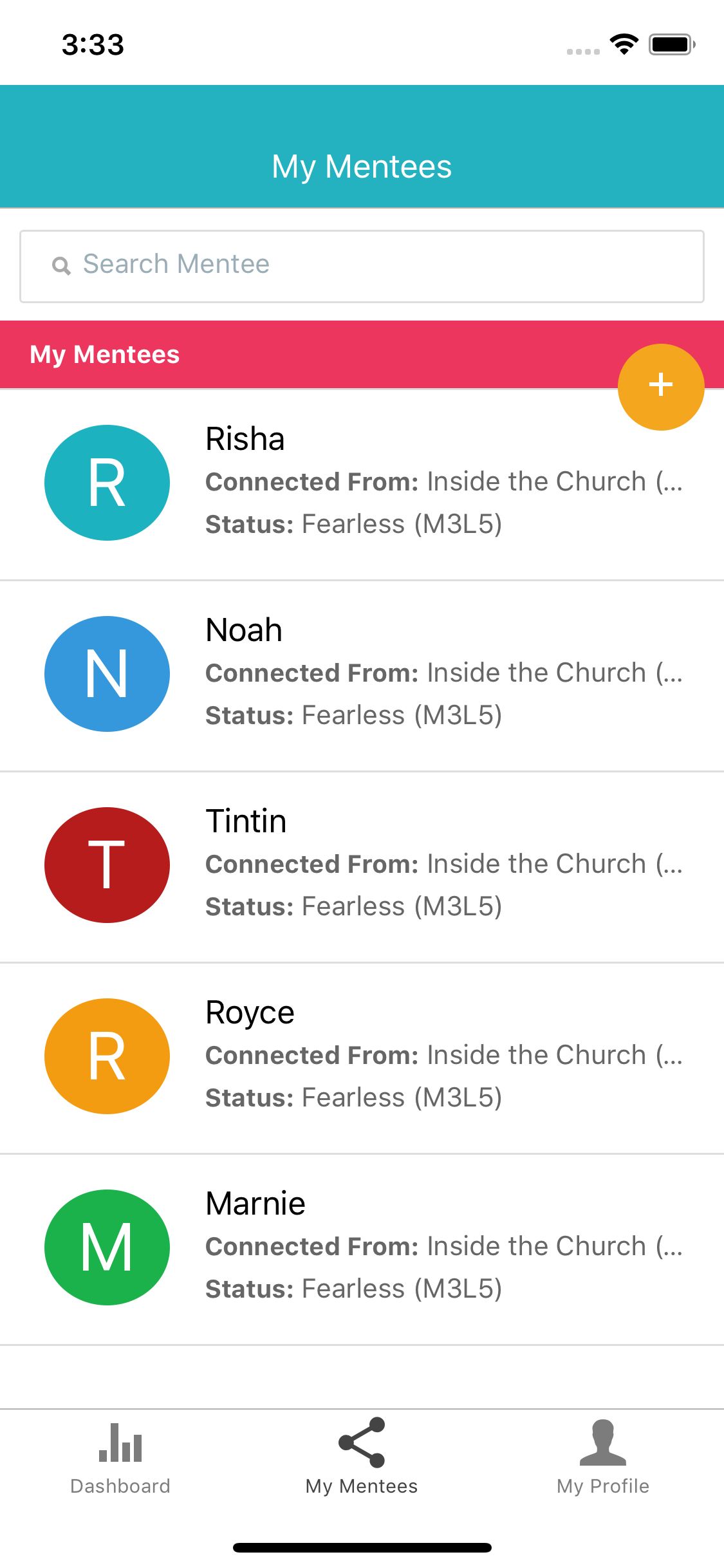Tap the orange plus add mentee button
The width and height of the screenshot is (724, 1568).
(x=661, y=387)
